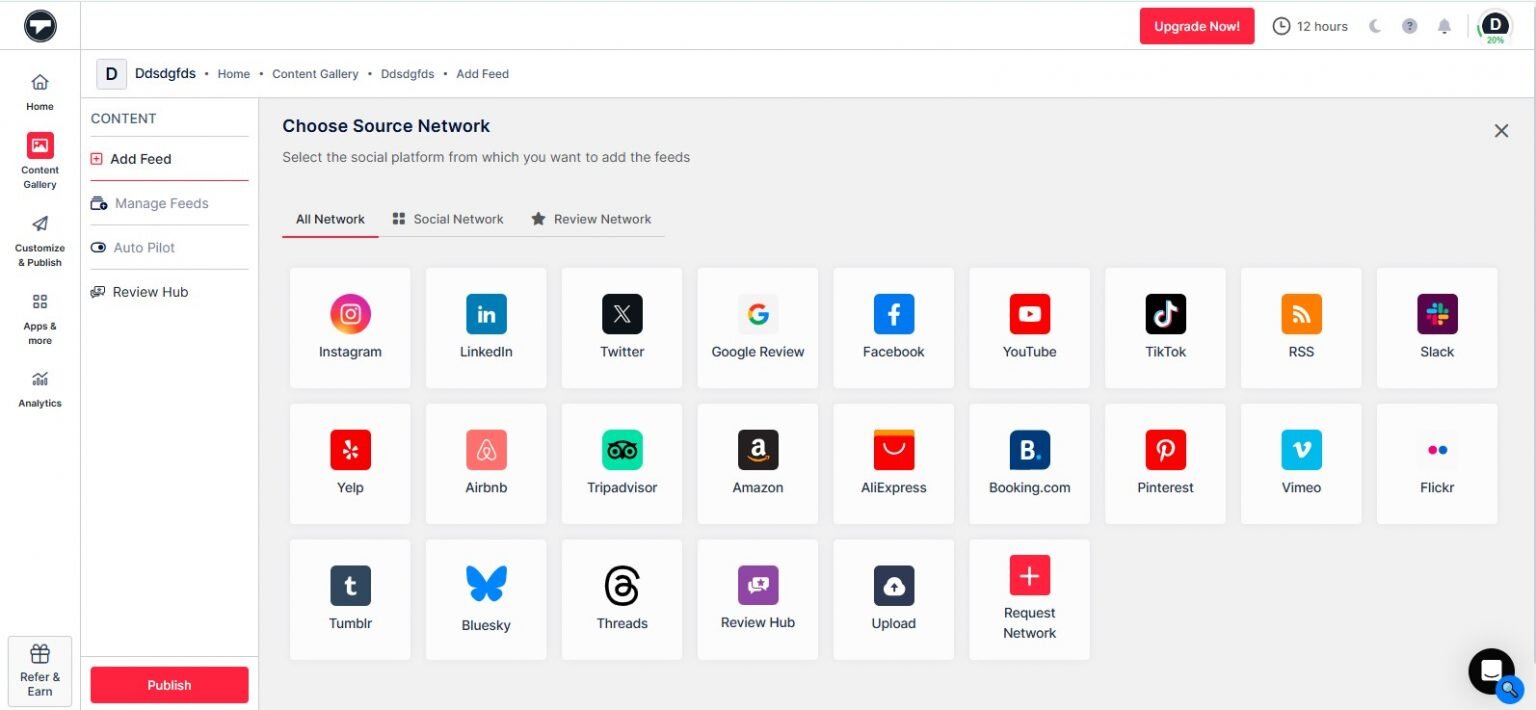Open the Ddsdgfds workspace breadcrumb menu

pyautogui.click(x=165, y=73)
